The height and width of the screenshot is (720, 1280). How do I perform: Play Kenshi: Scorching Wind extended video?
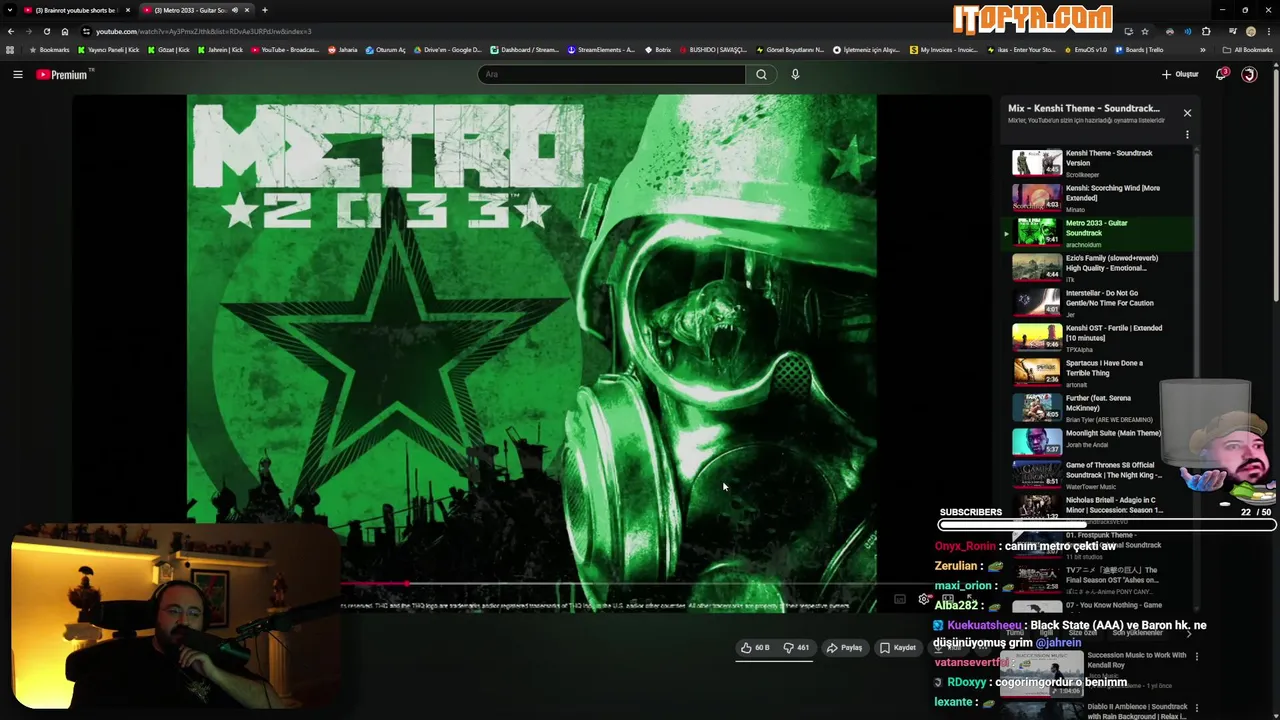point(1098,198)
